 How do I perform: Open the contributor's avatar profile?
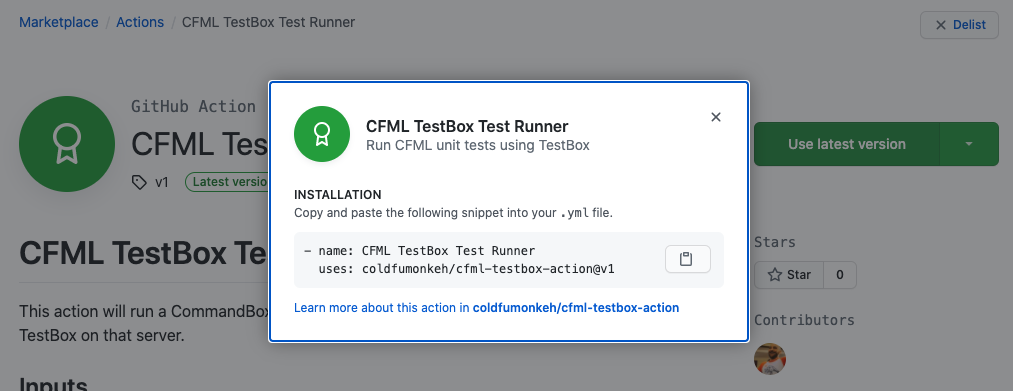tap(770, 359)
